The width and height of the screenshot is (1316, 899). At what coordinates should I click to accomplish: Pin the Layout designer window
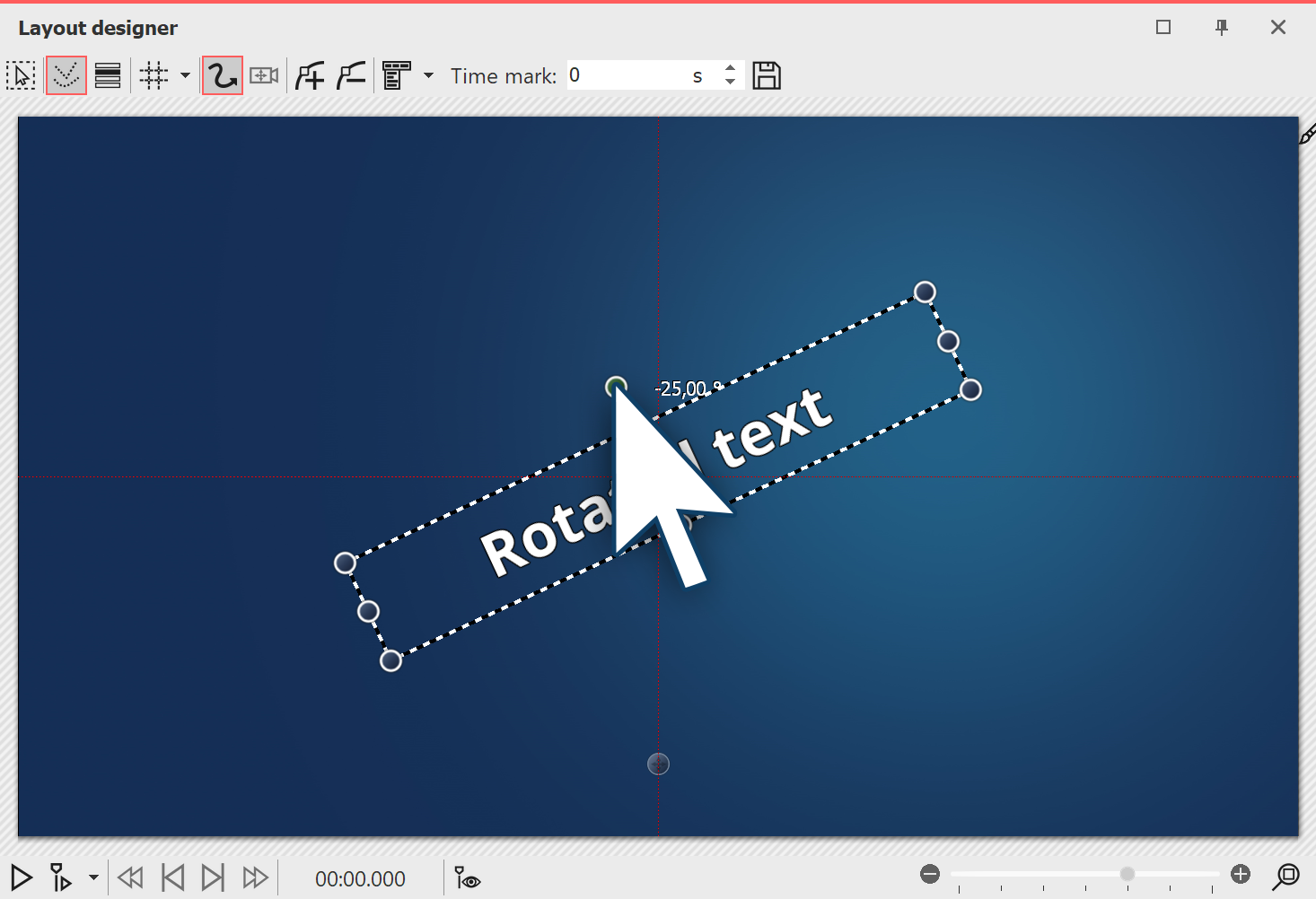[1221, 27]
